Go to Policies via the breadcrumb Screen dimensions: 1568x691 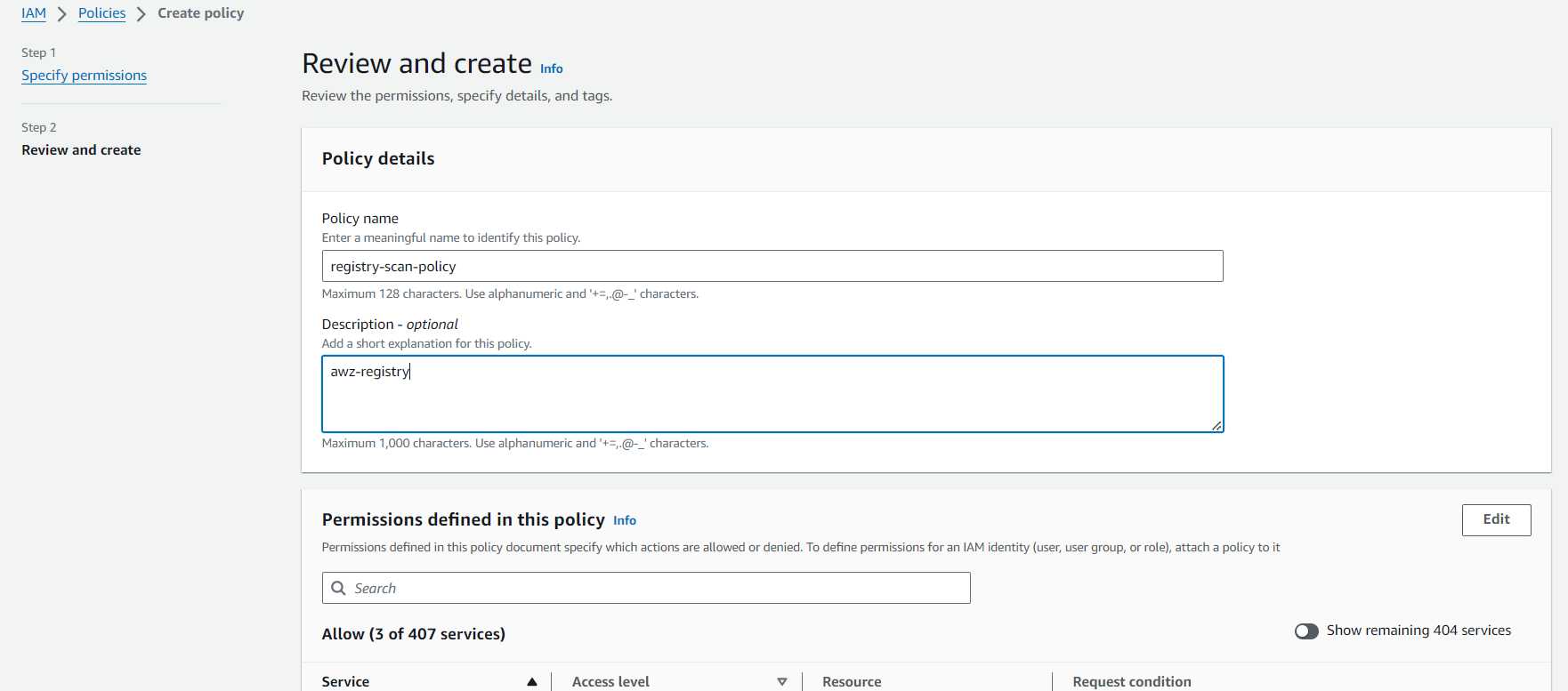(x=101, y=13)
